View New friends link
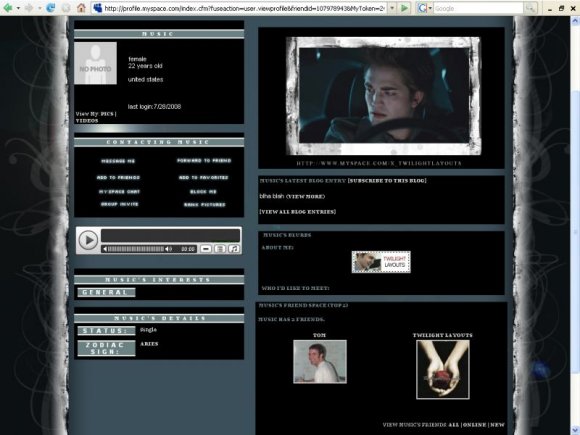 (x=498, y=425)
